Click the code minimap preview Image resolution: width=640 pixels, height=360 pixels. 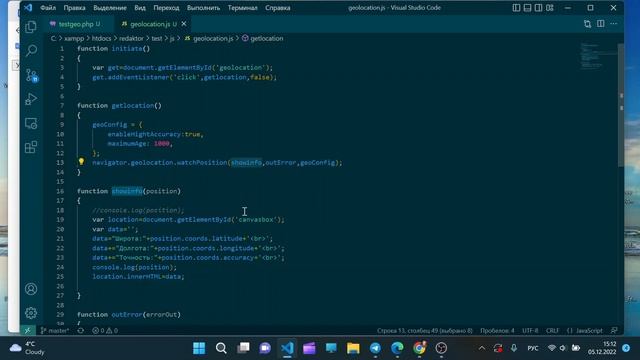click(598, 57)
